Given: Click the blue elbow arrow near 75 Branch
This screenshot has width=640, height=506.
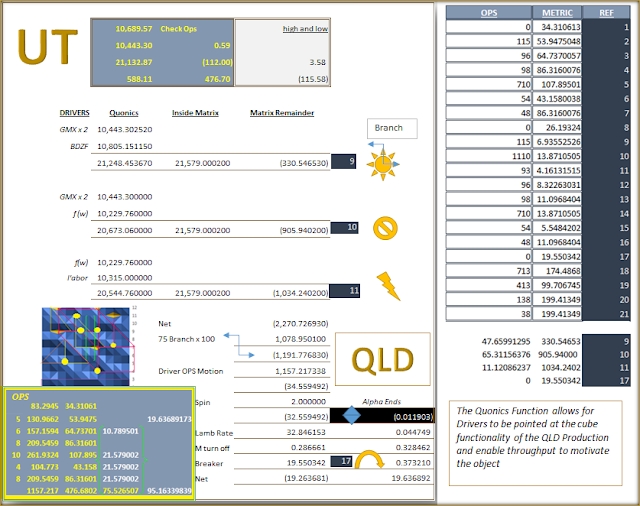Looking at the screenshot, I should 239,345.
